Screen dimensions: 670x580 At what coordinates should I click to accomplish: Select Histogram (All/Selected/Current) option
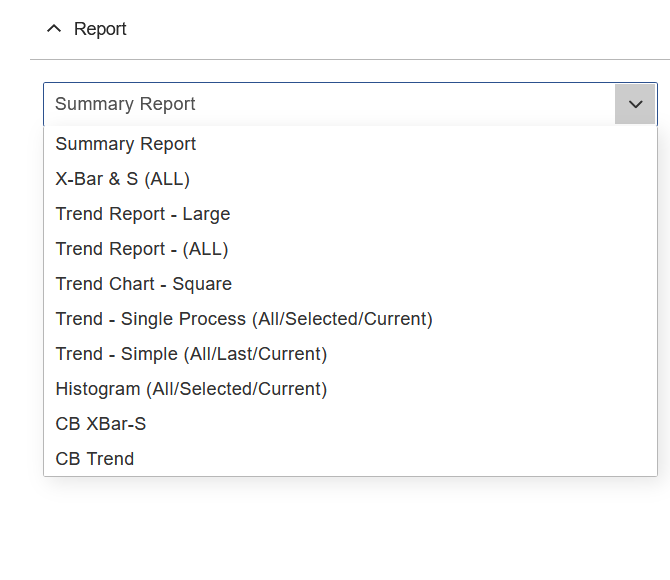[191, 389]
